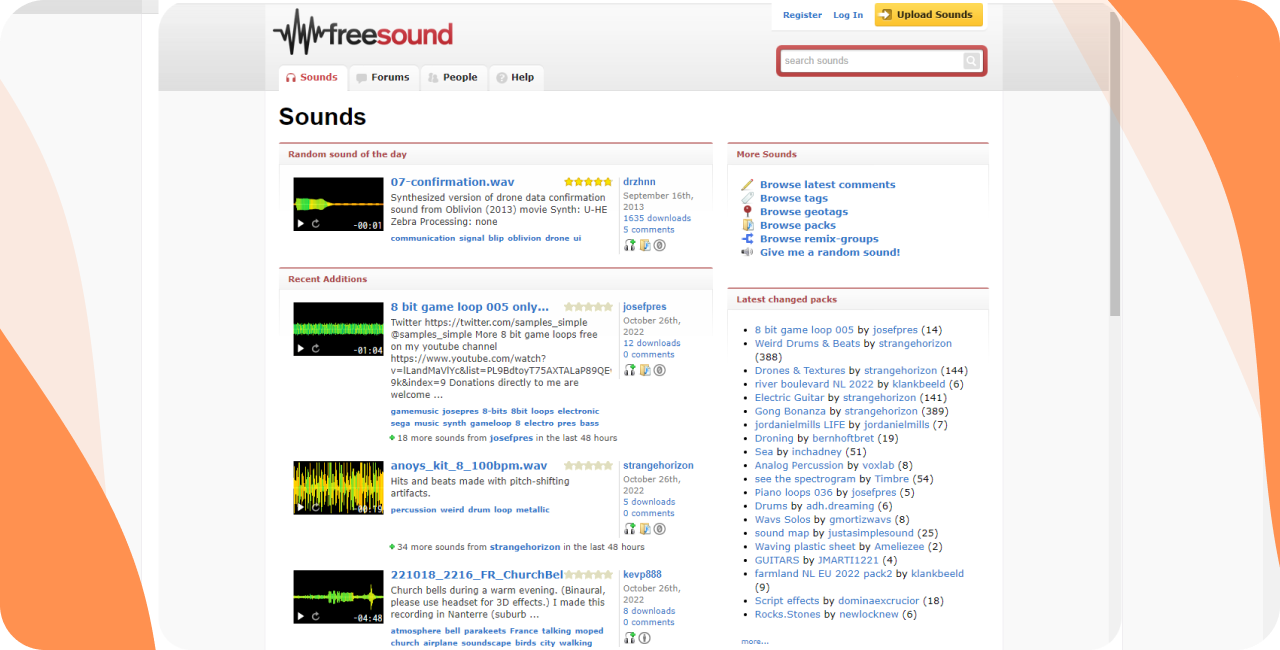Click the Creative Commons license icon for anoys_kit_8_100bpm.wav
Image resolution: width=1280 pixels, height=650 pixels.
[659, 529]
